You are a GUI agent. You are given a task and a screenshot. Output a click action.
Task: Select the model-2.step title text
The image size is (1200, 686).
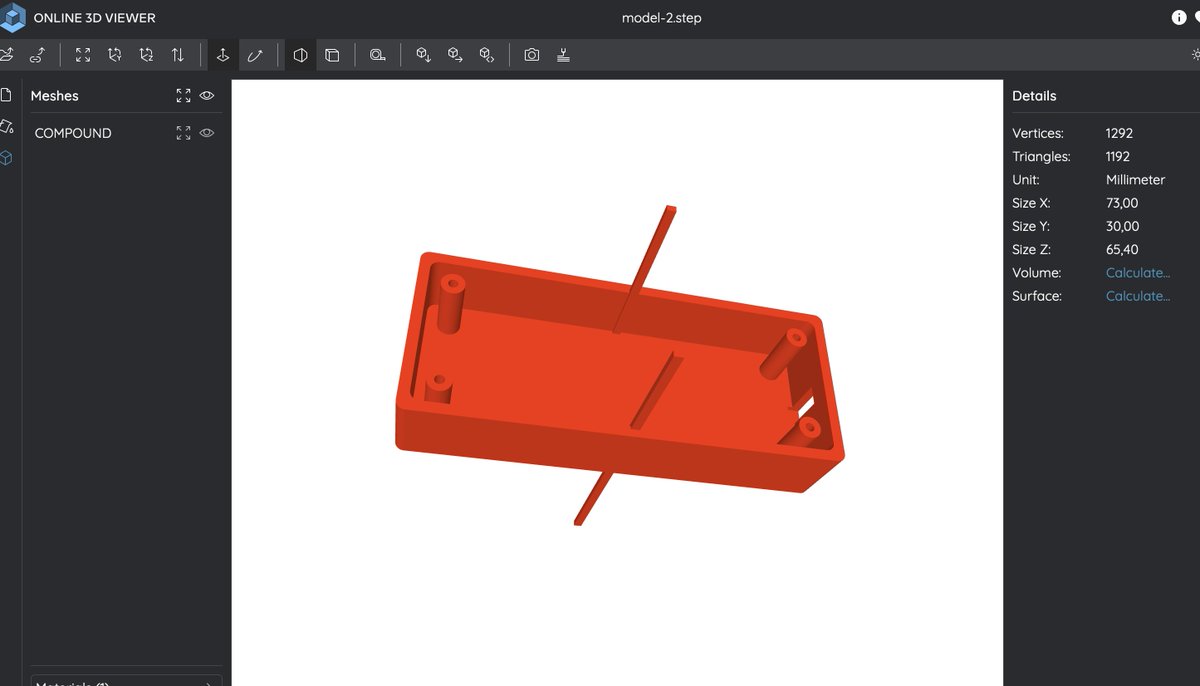[x=663, y=17]
